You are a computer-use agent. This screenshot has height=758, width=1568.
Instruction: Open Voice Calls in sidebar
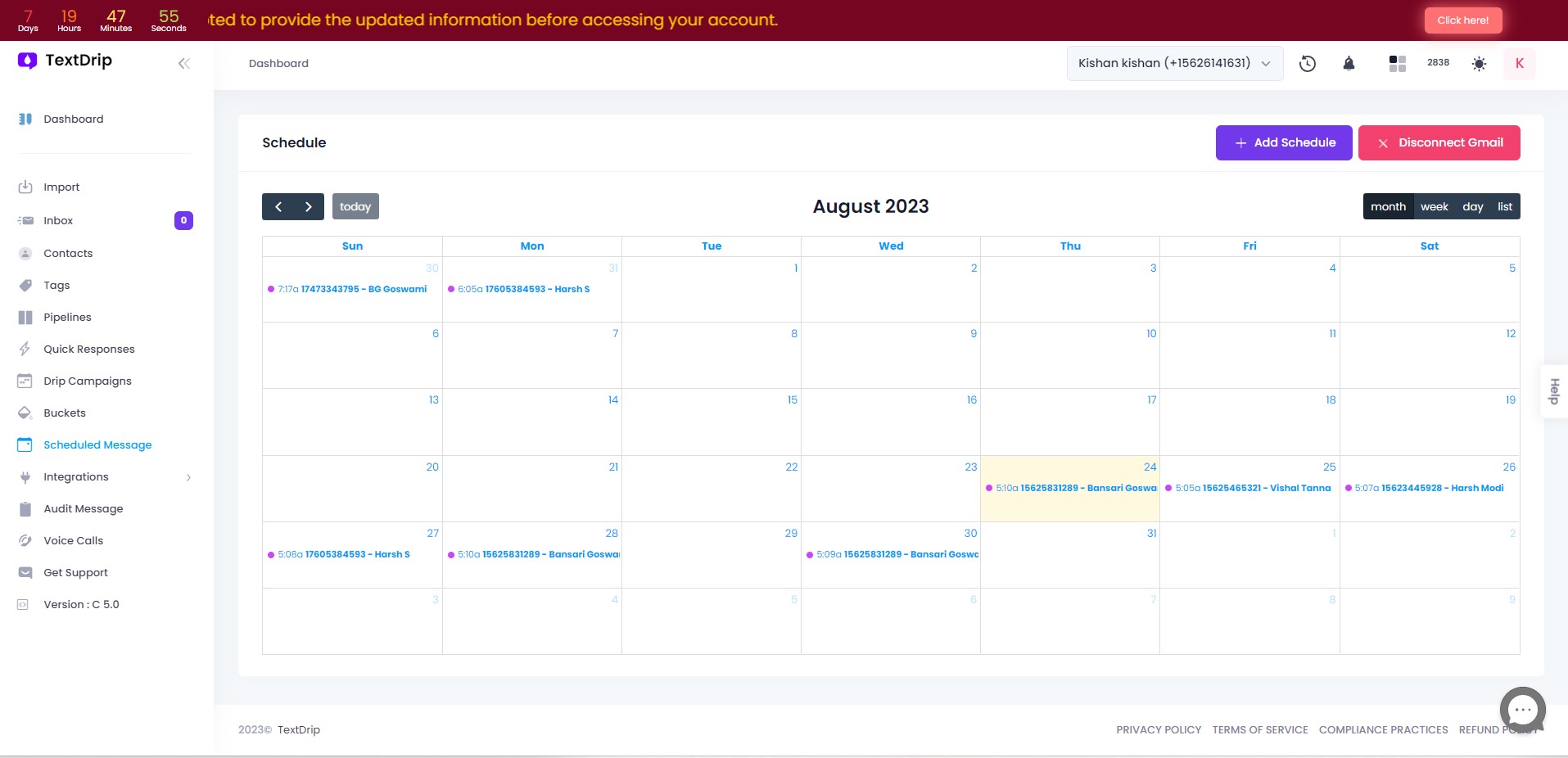point(73,541)
